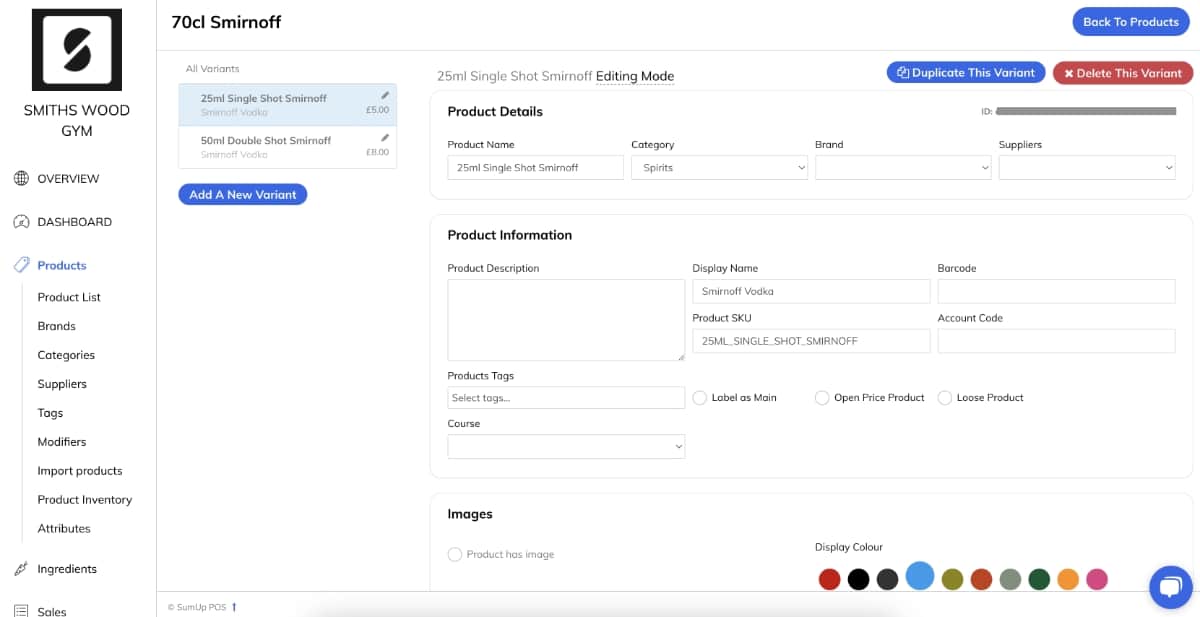
Task: Open the Brand dropdown
Action: pyautogui.click(x=903, y=168)
